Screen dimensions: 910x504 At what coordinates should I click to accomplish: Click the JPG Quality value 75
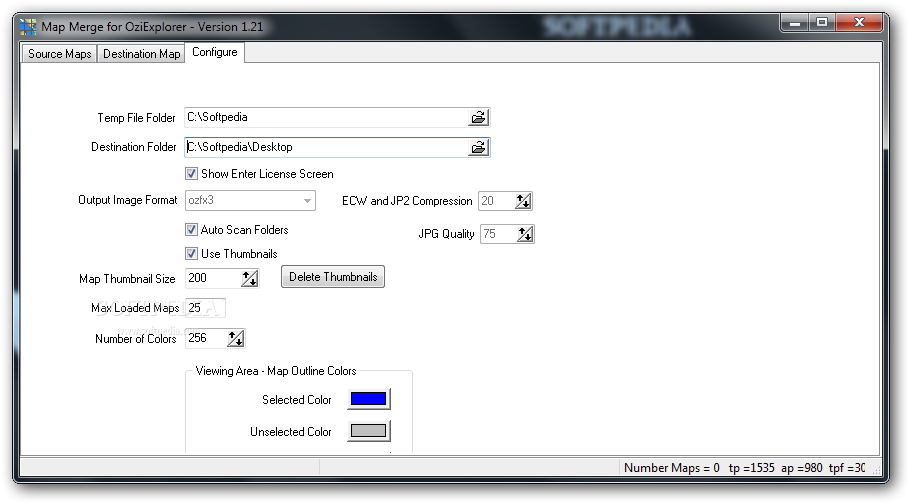pos(490,234)
